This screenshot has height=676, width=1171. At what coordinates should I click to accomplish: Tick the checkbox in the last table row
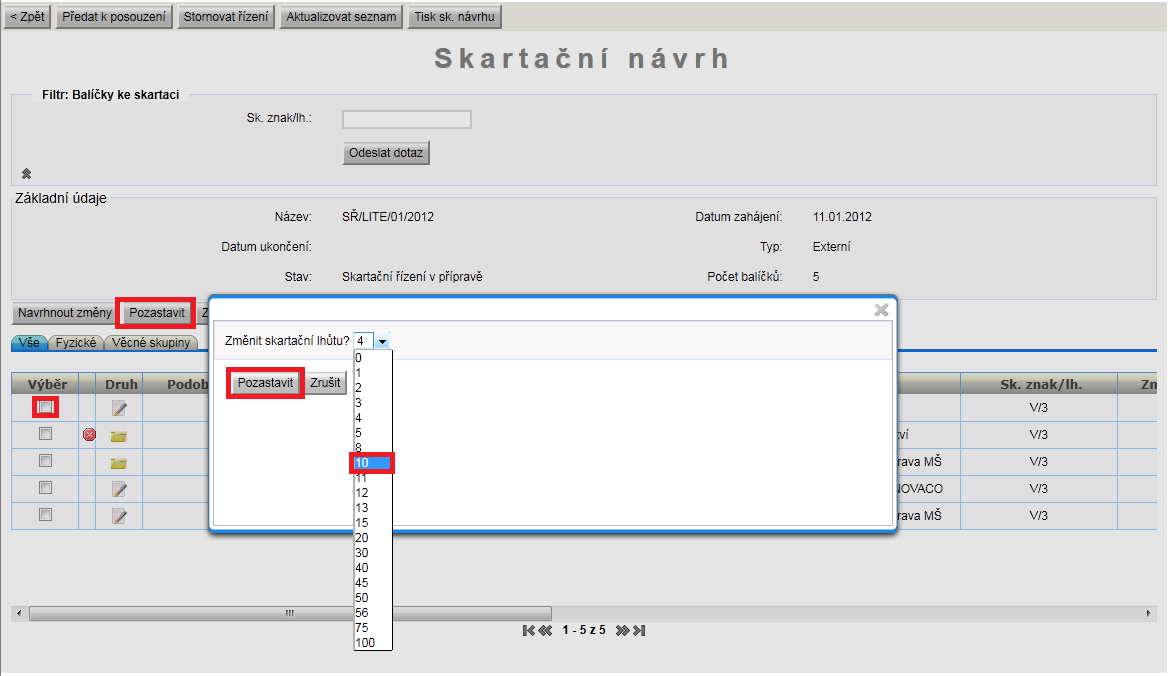pyautogui.click(x=46, y=515)
